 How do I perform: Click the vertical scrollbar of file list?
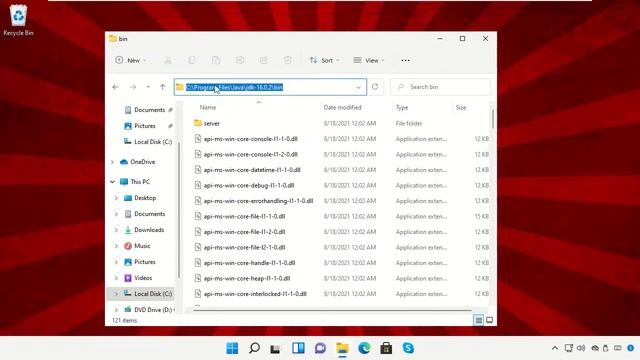point(493,119)
